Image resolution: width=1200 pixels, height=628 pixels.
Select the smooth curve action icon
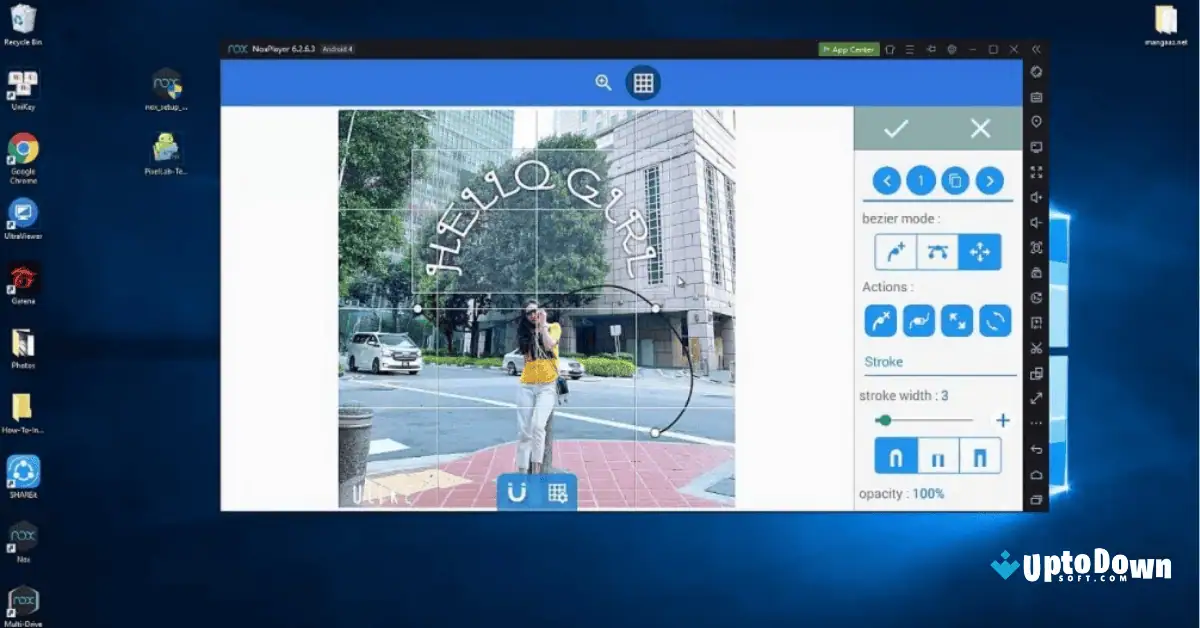(x=917, y=320)
